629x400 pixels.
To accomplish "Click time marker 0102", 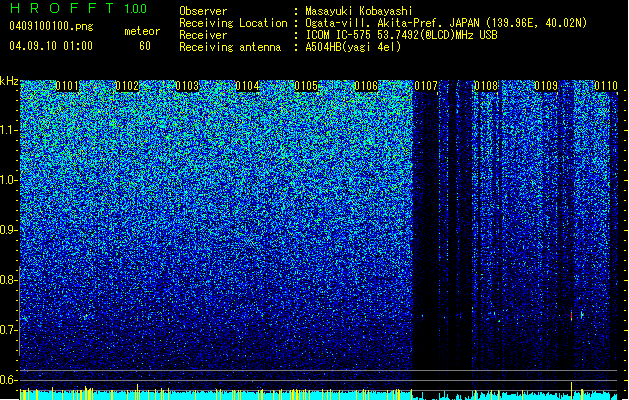I will pyautogui.click(x=127, y=86).
